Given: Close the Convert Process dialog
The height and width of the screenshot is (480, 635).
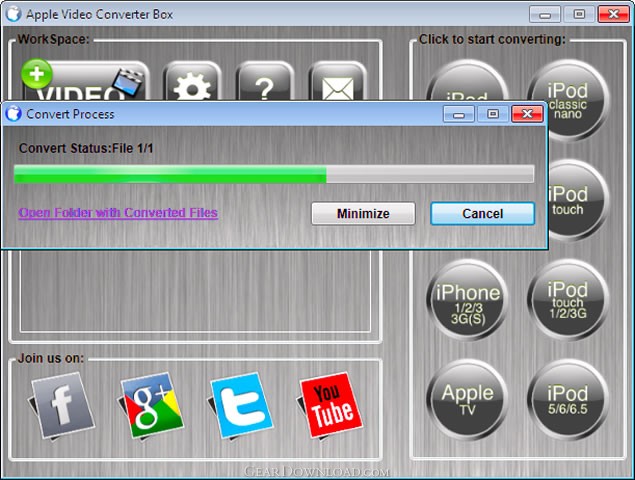Looking at the screenshot, I should tap(527, 114).
